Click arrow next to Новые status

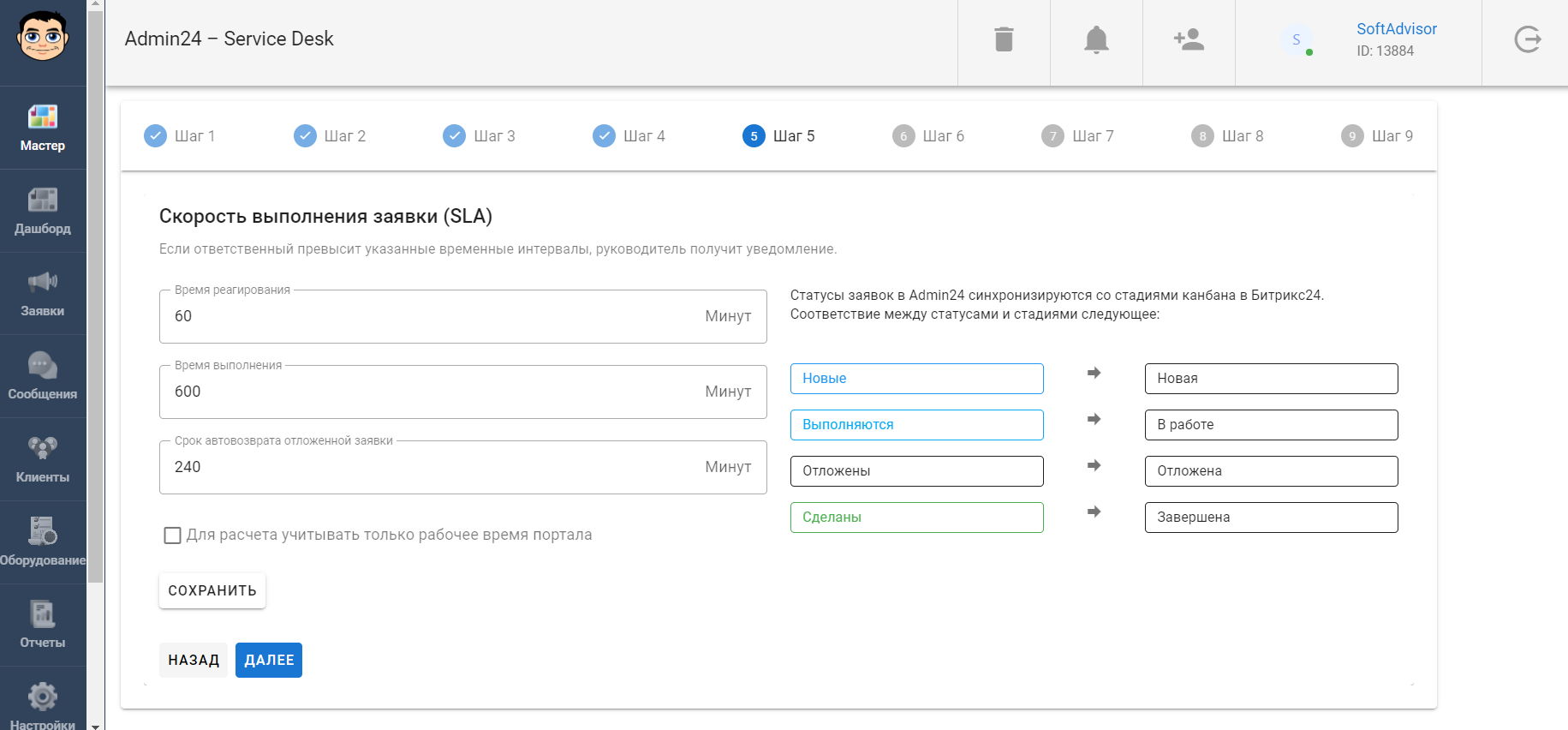[1094, 373]
